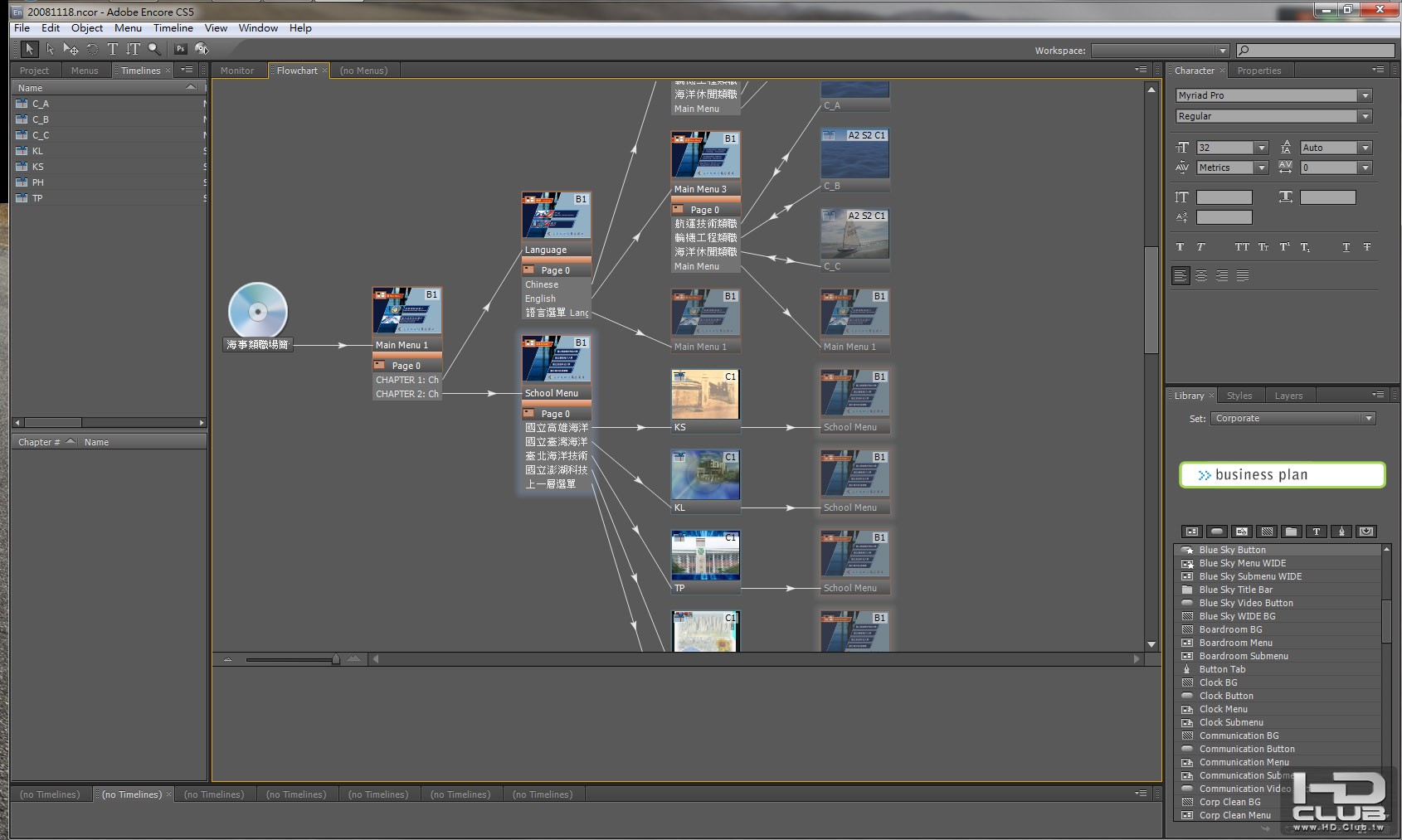Set justified text alignment
1402x840 pixels.
1243,276
